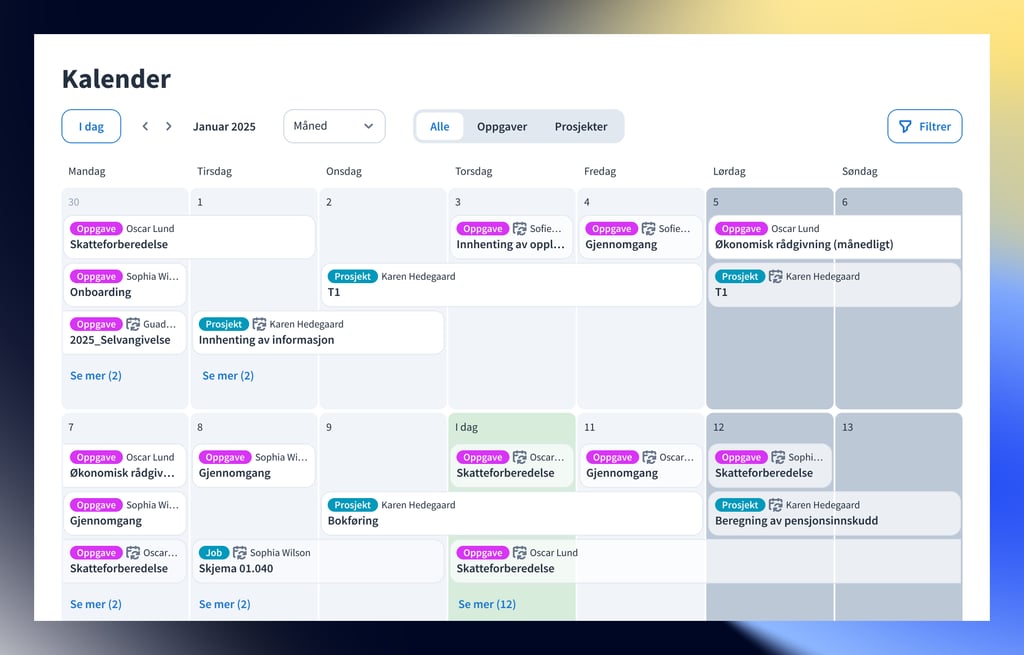Click the filter funnel icon
The image size is (1024, 655).
[905, 126]
